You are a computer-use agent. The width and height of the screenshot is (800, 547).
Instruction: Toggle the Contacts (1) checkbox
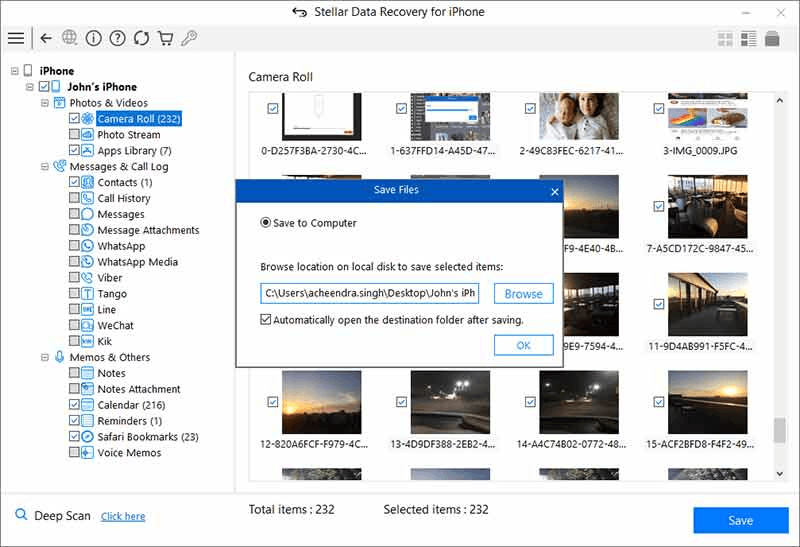(x=75, y=183)
